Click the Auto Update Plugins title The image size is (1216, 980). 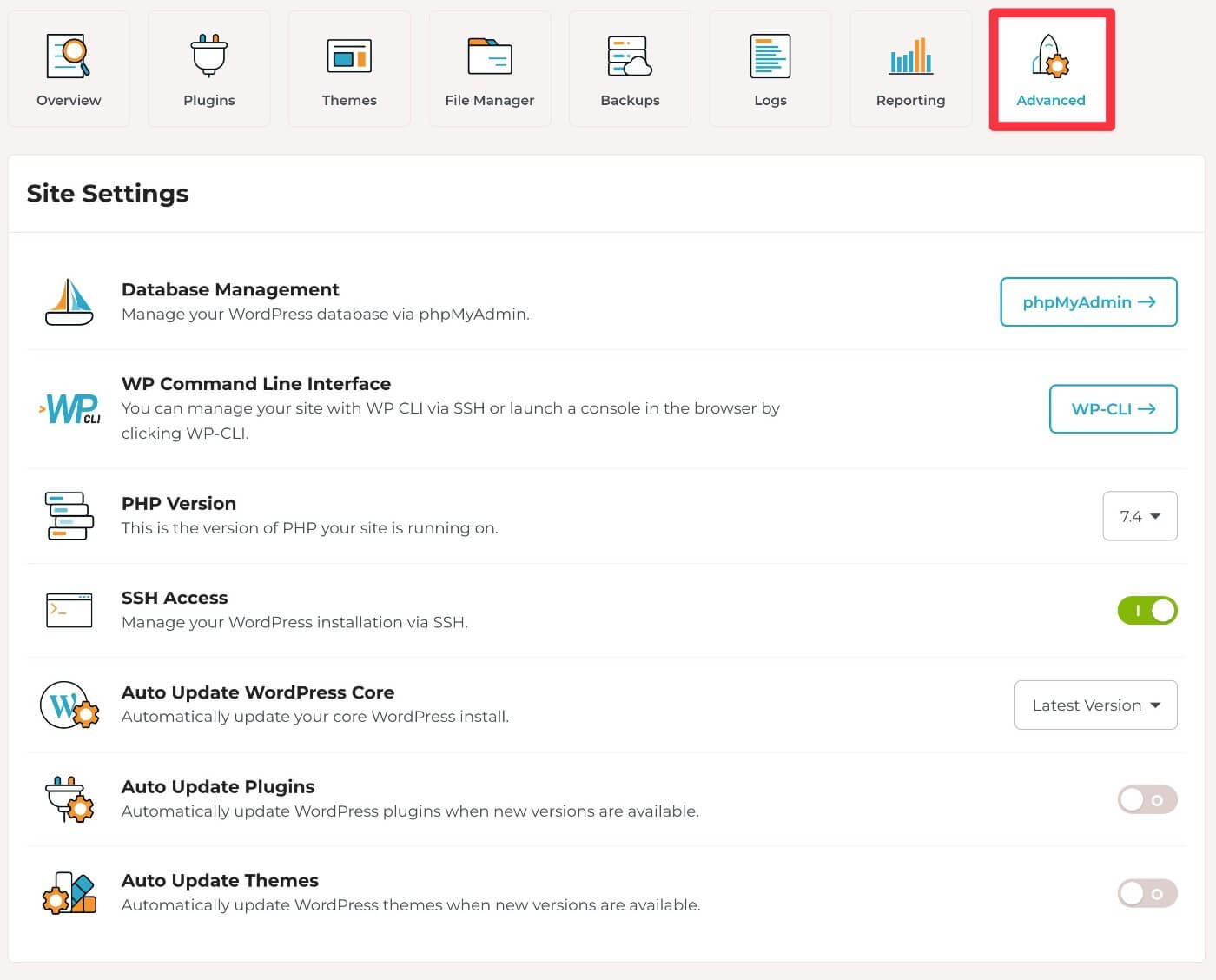pos(218,786)
